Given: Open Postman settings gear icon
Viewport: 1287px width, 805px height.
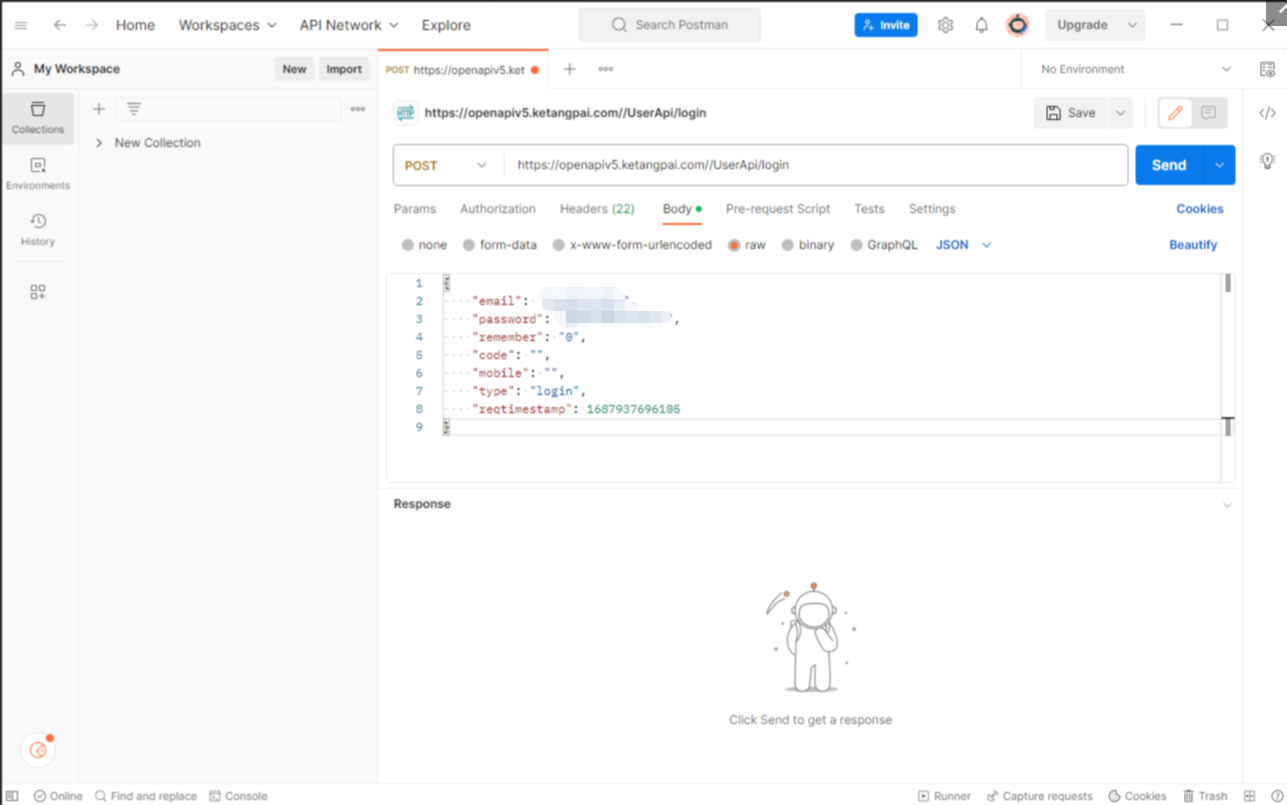Looking at the screenshot, I should [x=945, y=25].
